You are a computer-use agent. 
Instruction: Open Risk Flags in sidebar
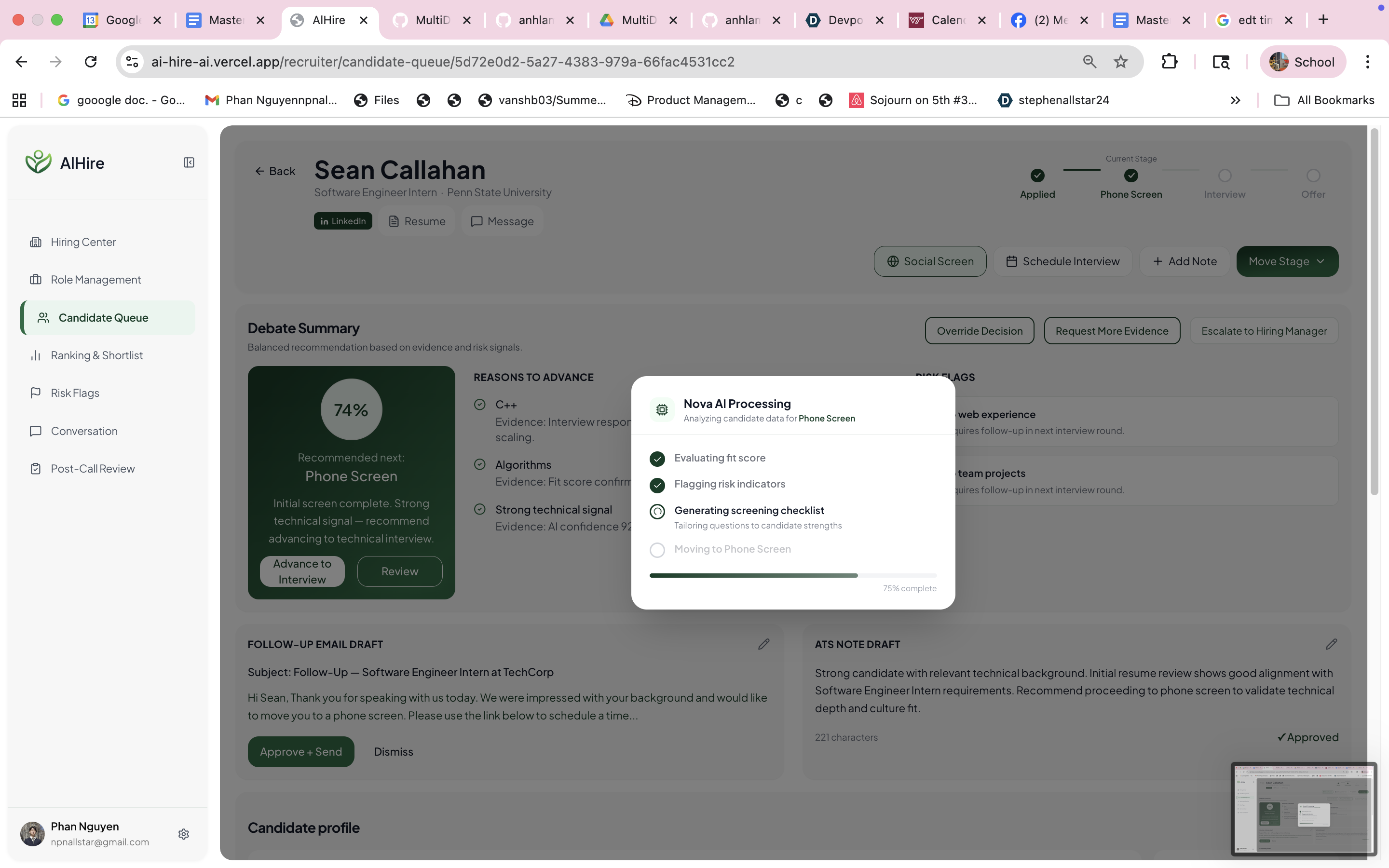[75, 393]
